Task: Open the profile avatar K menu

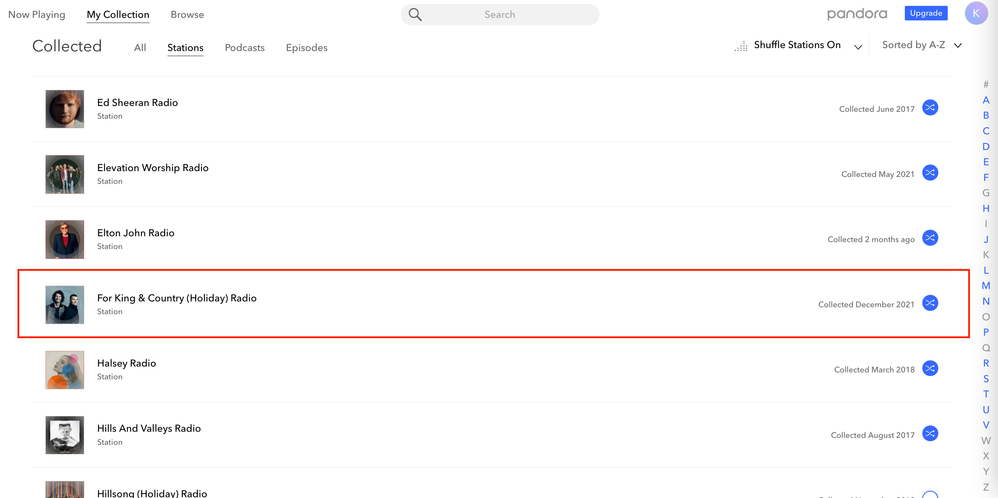Action: pyautogui.click(x=976, y=14)
